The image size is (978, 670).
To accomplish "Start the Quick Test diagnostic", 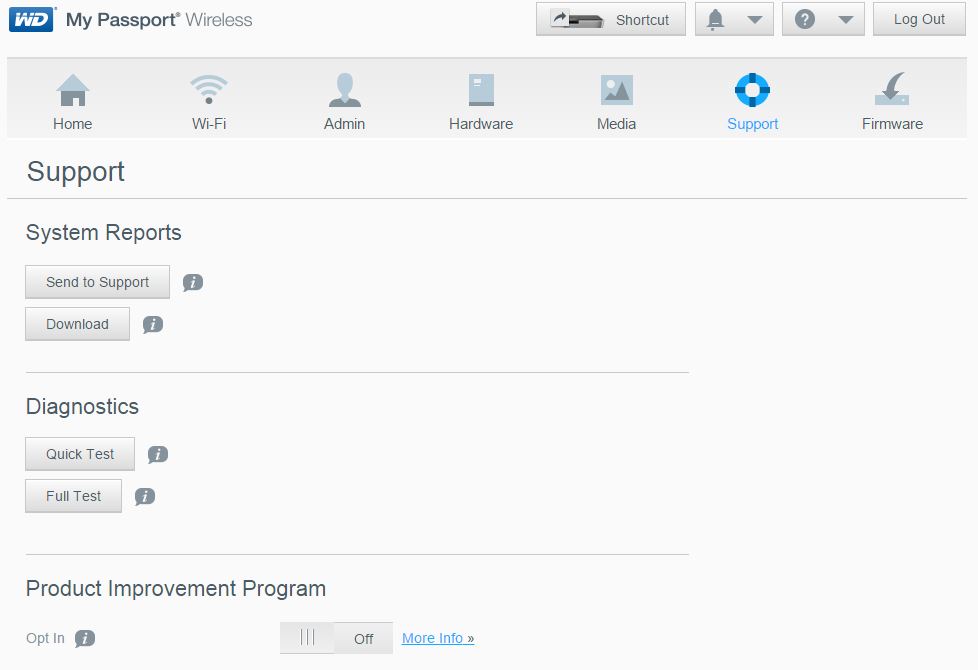I will [80, 454].
